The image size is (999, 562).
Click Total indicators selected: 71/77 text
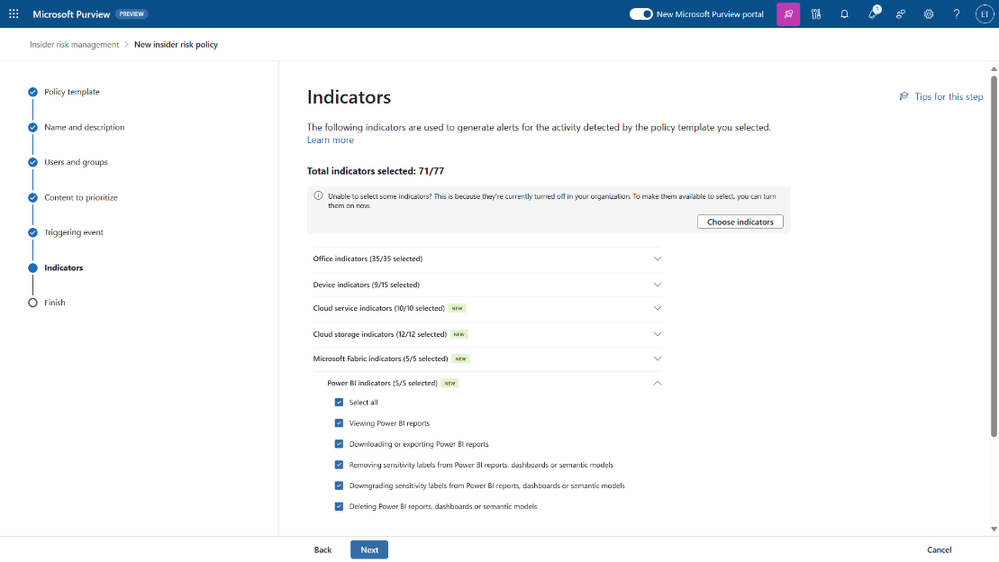tap(375, 171)
